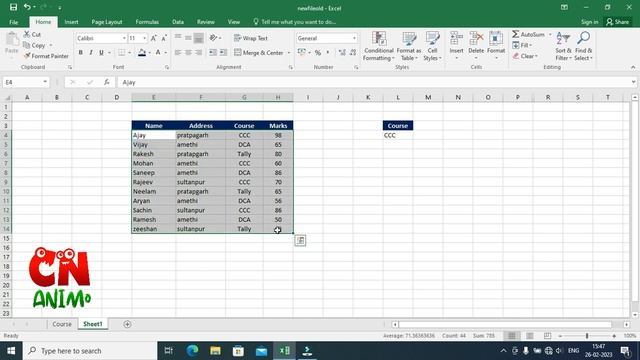Decrease indent in cells

pos(213,53)
